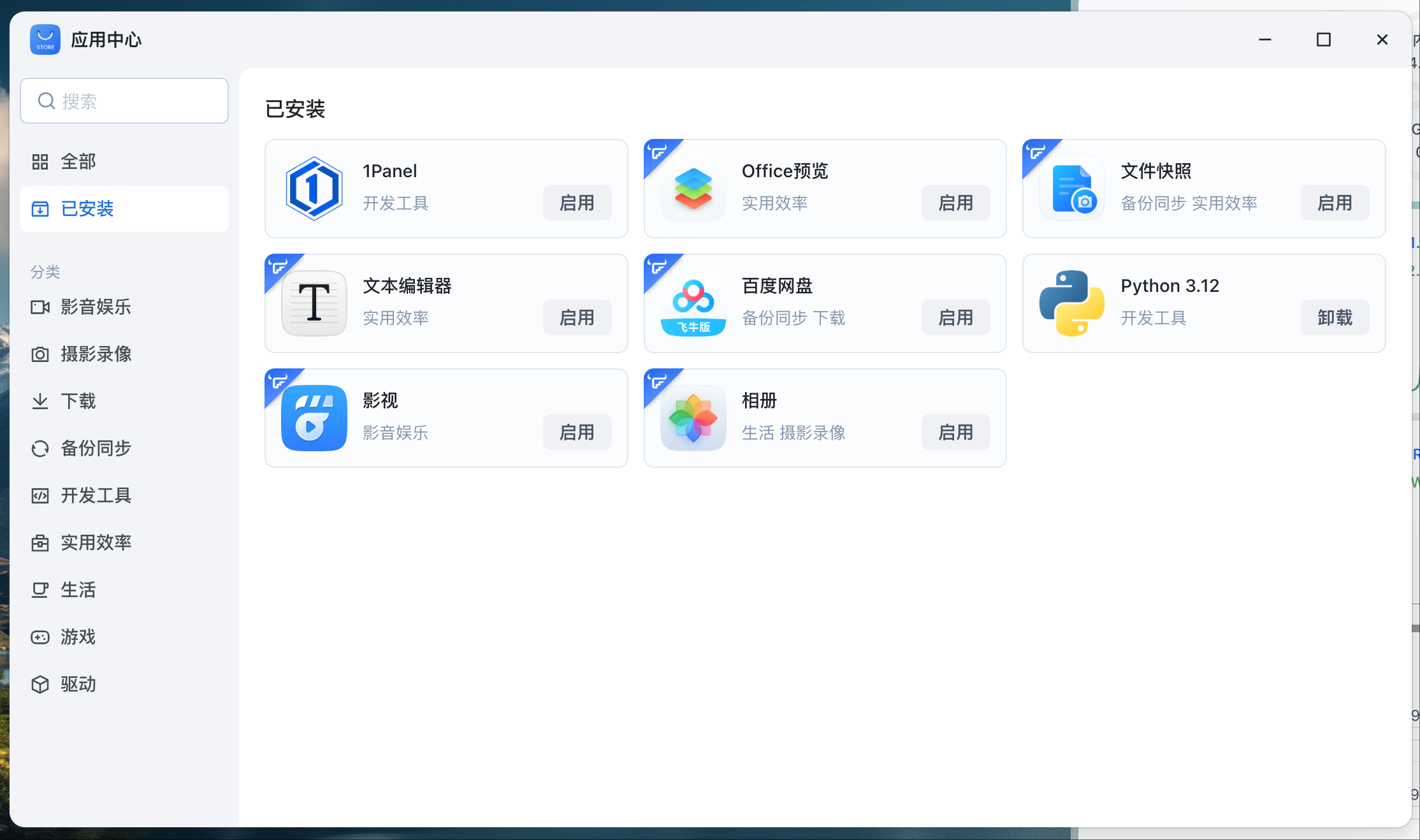Open the 影音娱乐 category

(x=96, y=307)
